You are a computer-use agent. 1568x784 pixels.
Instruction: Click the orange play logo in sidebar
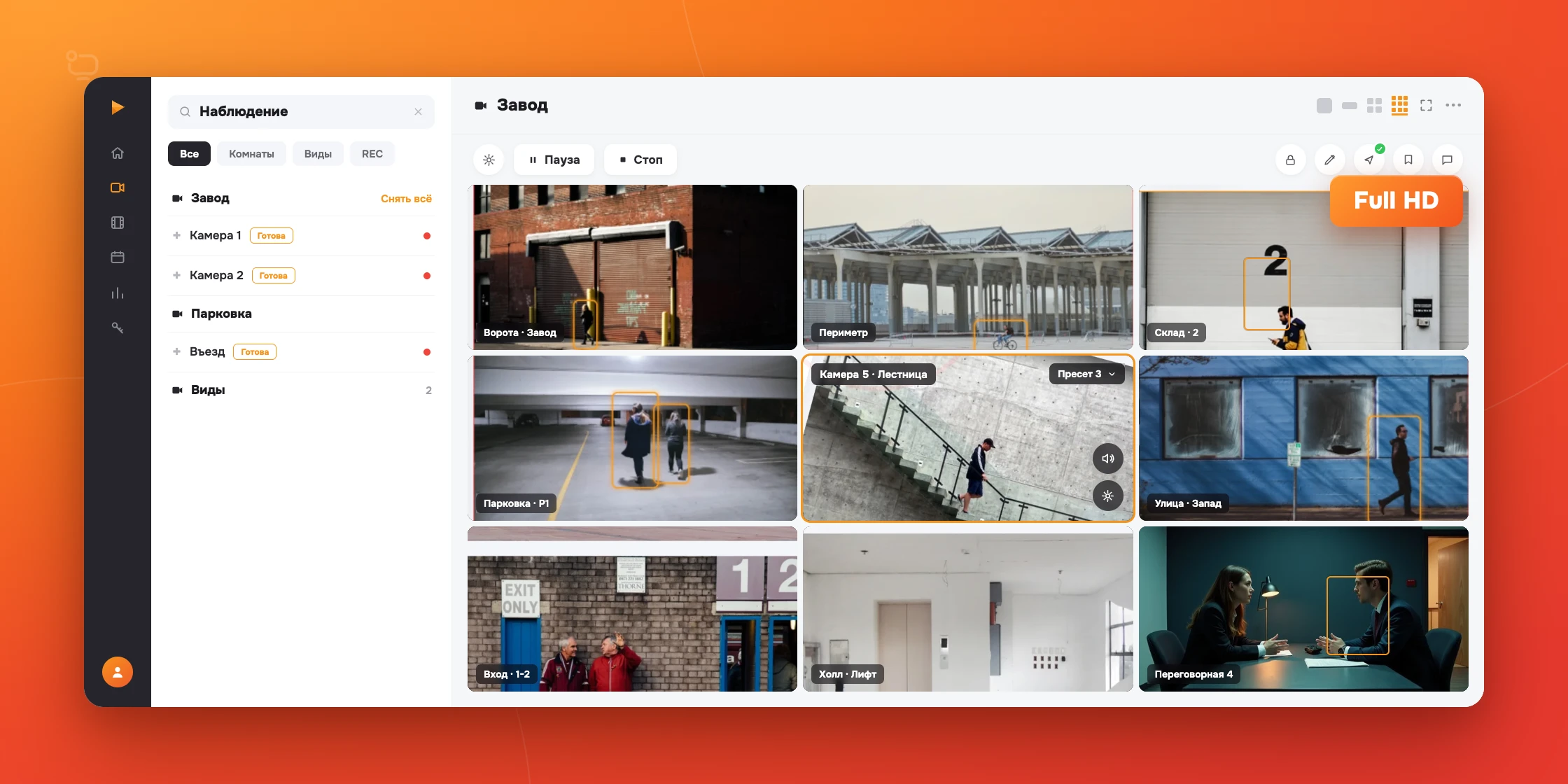[118, 107]
